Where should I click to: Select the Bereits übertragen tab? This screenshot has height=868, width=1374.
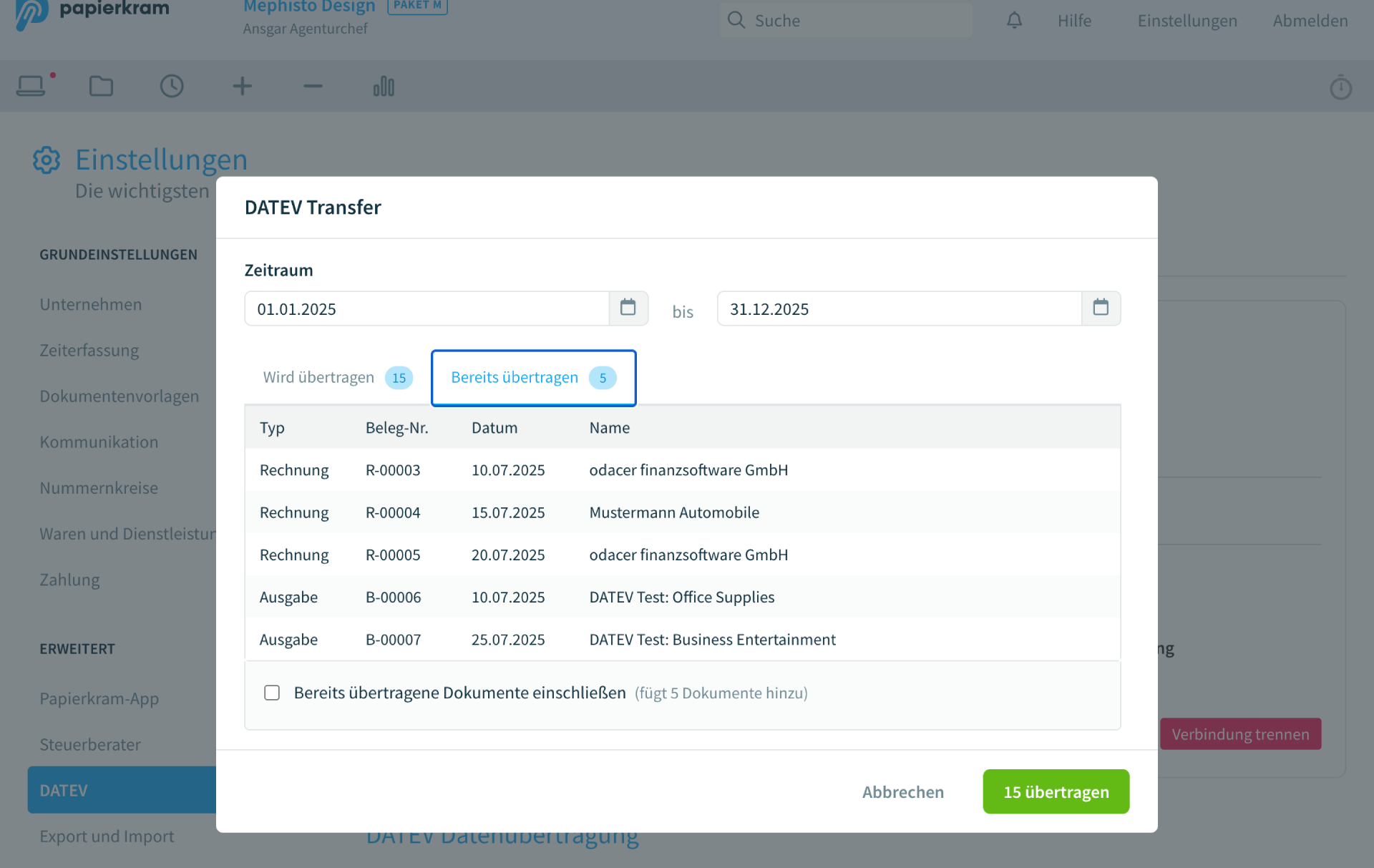533,378
